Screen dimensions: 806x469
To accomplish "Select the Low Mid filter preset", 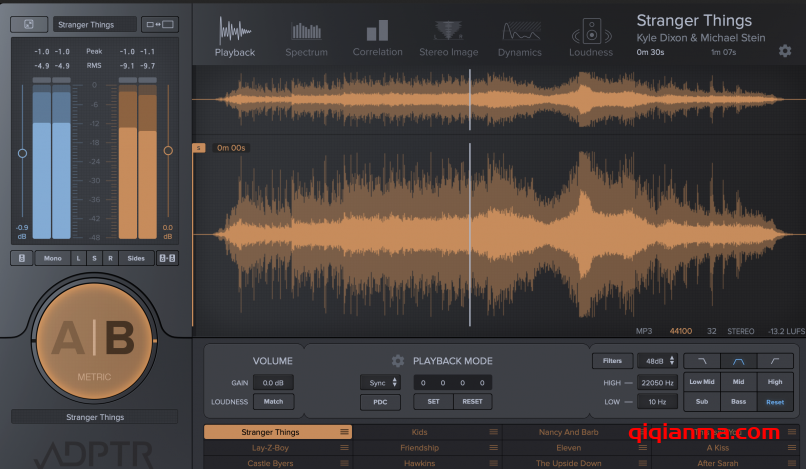I will coord(702,382).
